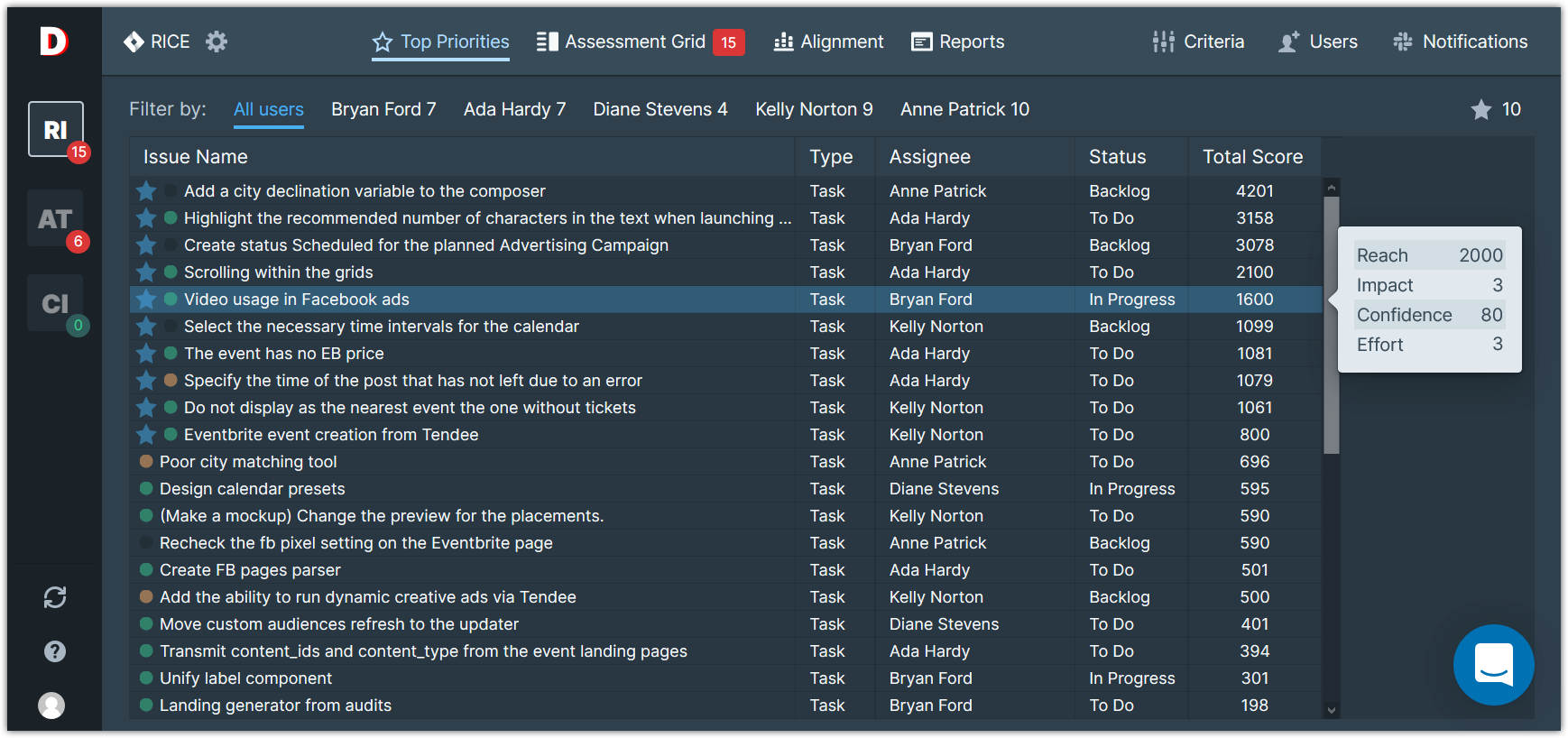1568x738 pixels.
Task: Click the green dot on 'Design calendar presets'
Action: click(146, 489)
